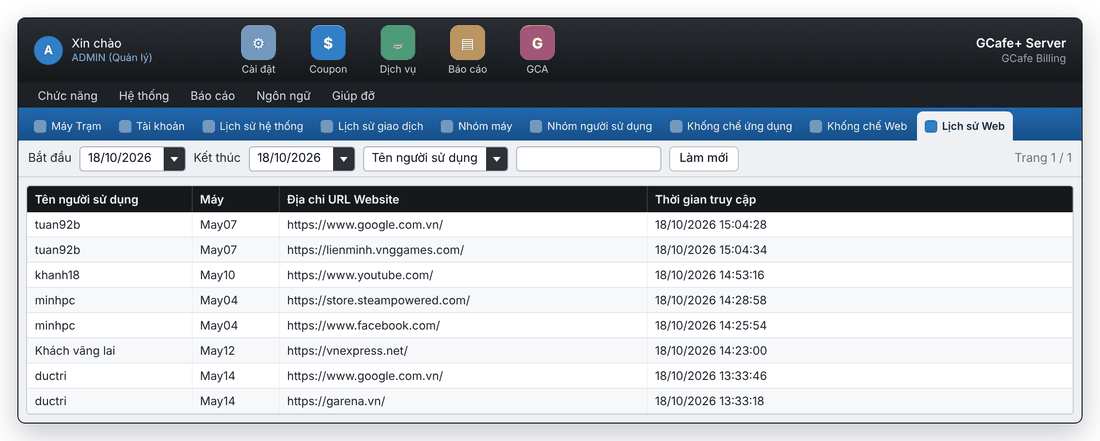The height and width of the screenshot is (441, 1100).
Task: Switch to the Khống chế ứng dụng tab
Action: (732, 126)
